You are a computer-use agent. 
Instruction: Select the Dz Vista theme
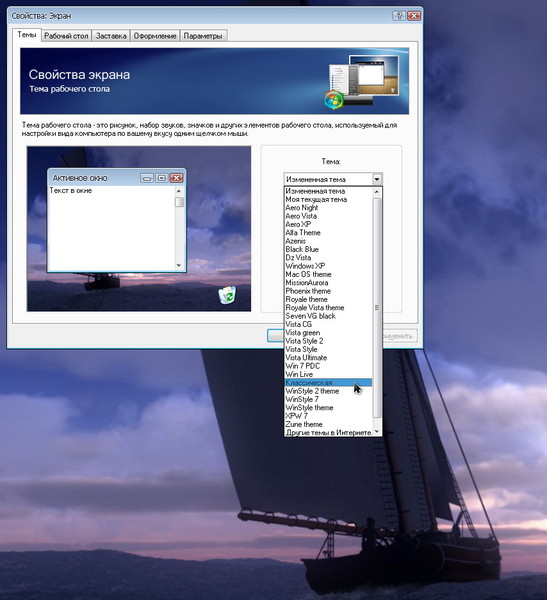click(x=328, y=258)
